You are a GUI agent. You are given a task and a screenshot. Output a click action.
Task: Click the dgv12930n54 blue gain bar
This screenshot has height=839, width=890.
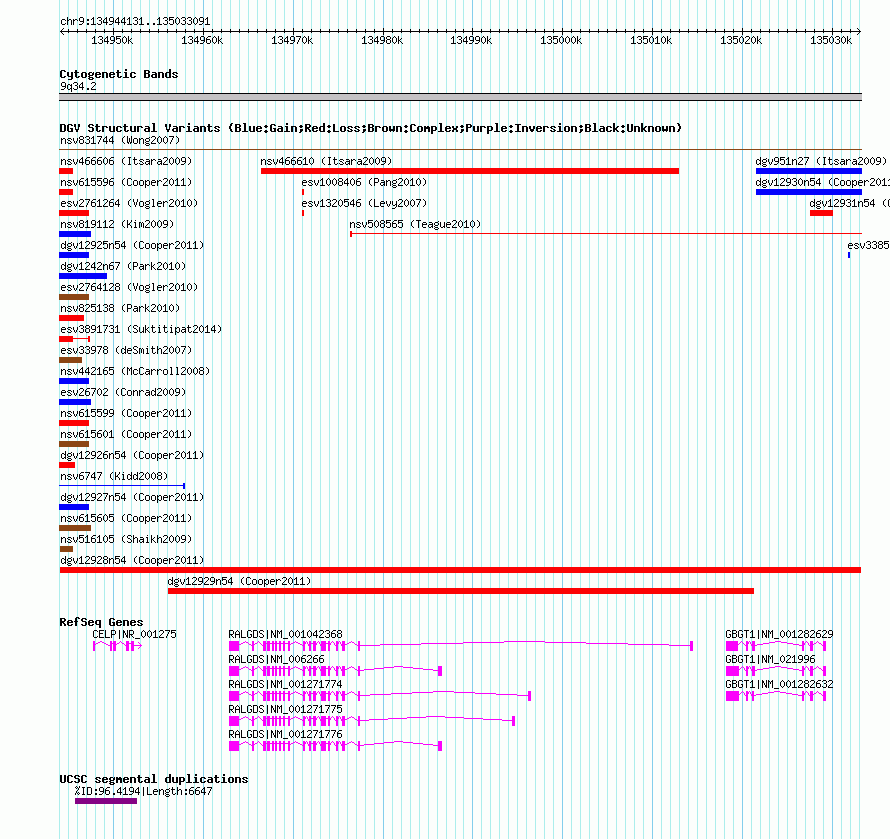tap(809, 192)
